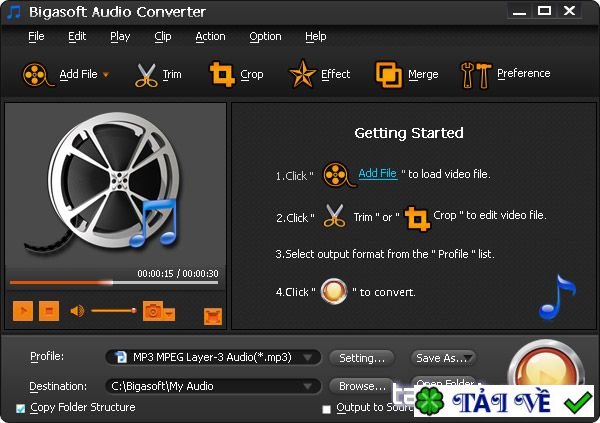Open the Action menu
This screenshot has height=423, width=600.
210,37
